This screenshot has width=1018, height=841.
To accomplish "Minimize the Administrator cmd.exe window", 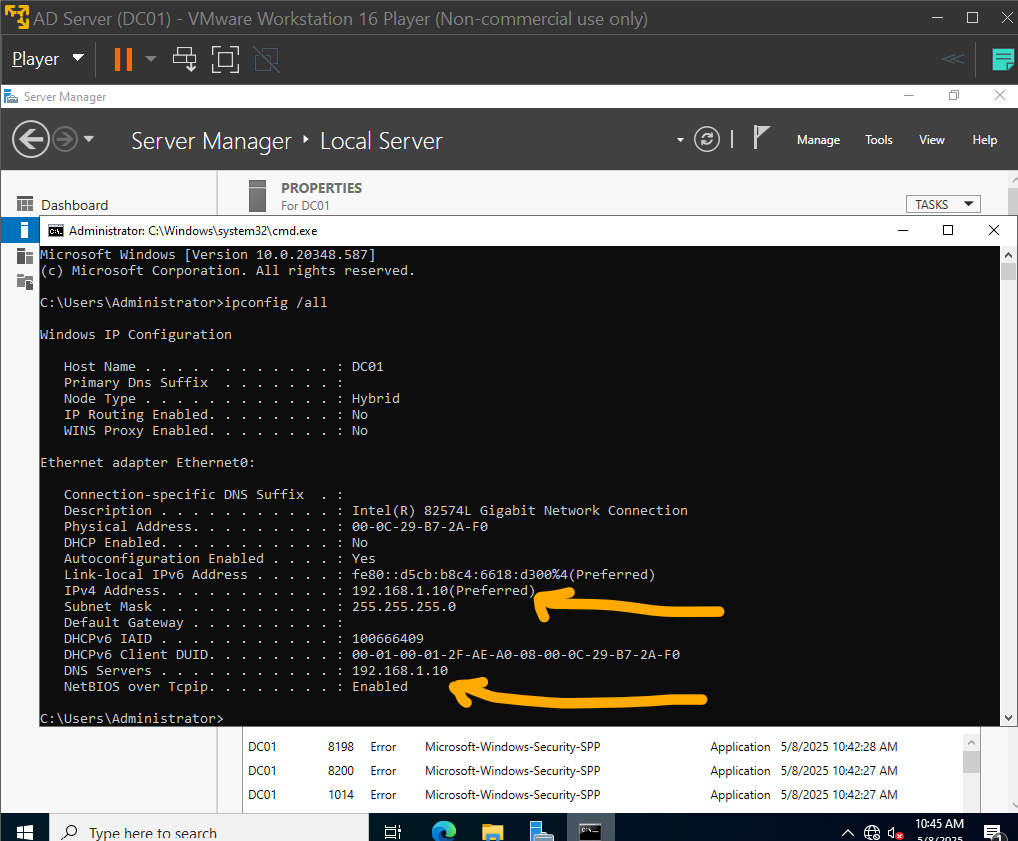I will [x=902, y=231].
